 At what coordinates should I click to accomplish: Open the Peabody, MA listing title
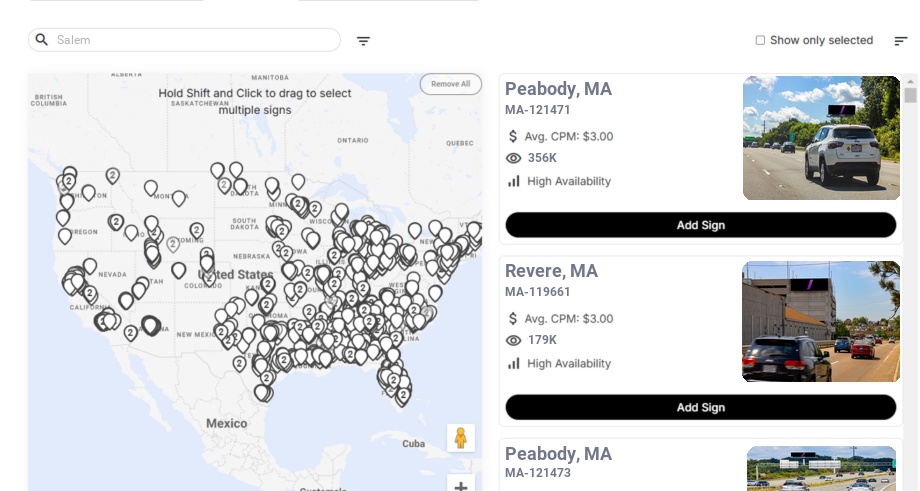[x=558, y=89]
